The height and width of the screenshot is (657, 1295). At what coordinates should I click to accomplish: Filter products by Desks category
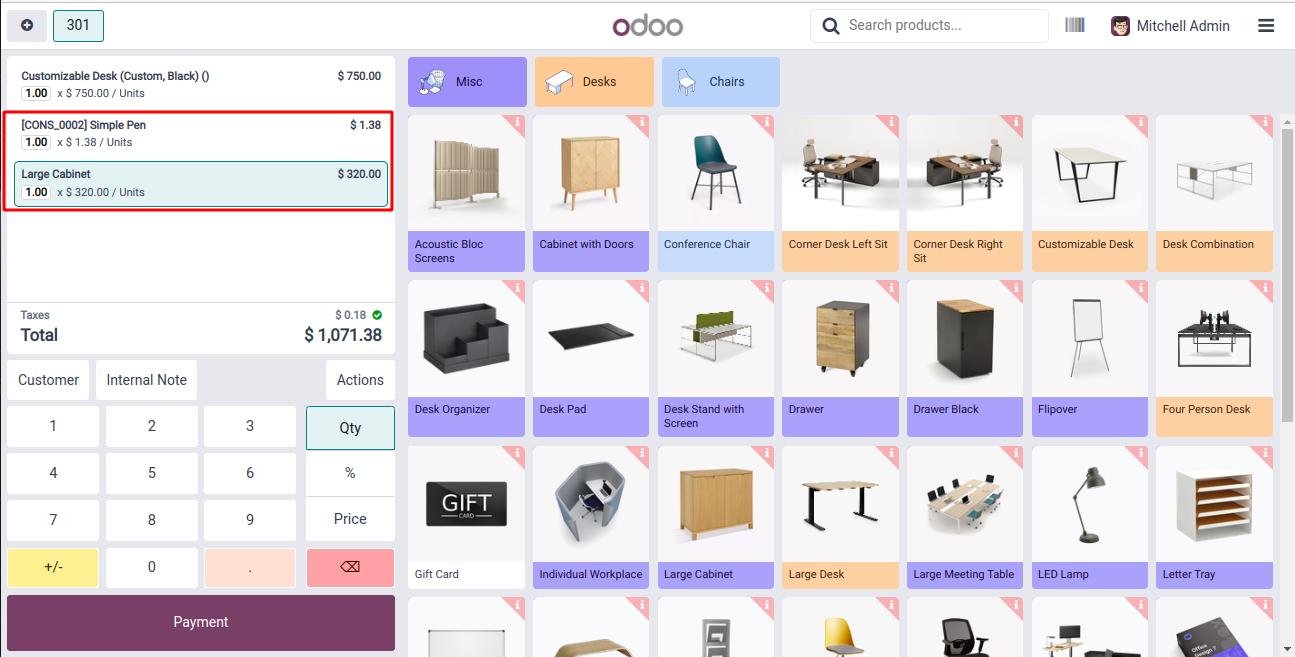(x=594, y=82)
